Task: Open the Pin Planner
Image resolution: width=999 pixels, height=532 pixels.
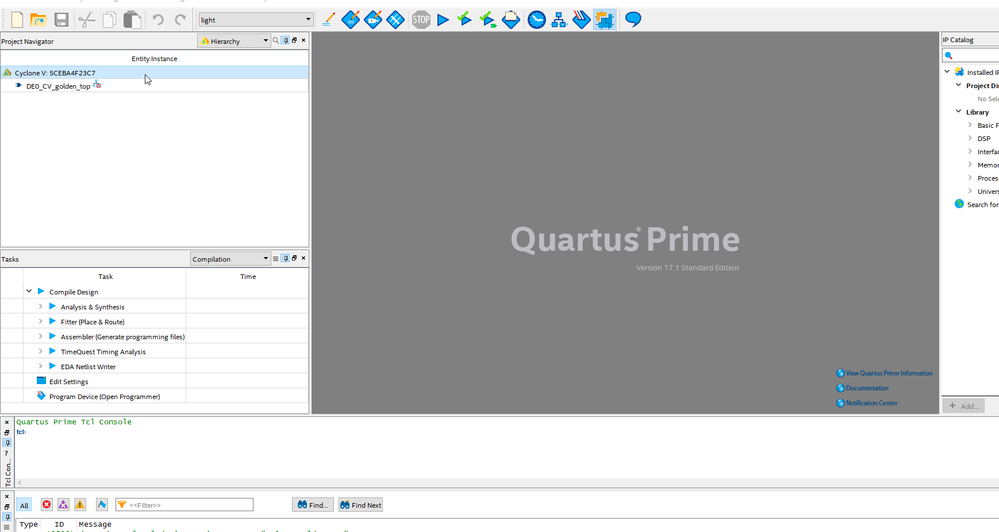Action: 373,20
